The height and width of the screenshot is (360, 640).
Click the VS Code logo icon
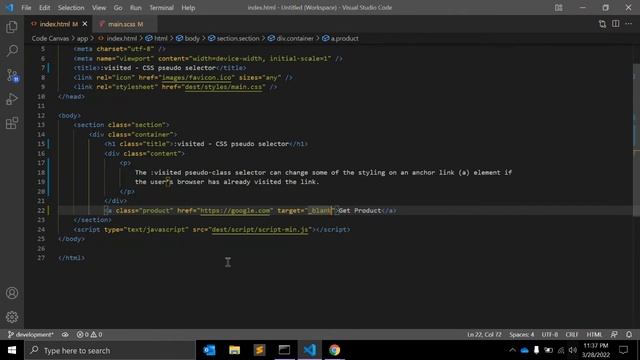click(x=9, y=8)
